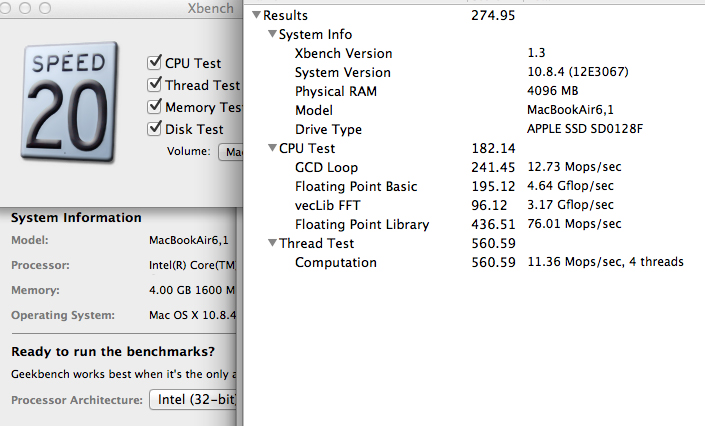The width and height of the screenshot is (705, 426).
Task: Open the Processor Architecture Intel (32-bit) dropdown
Action: click(193, 399)
